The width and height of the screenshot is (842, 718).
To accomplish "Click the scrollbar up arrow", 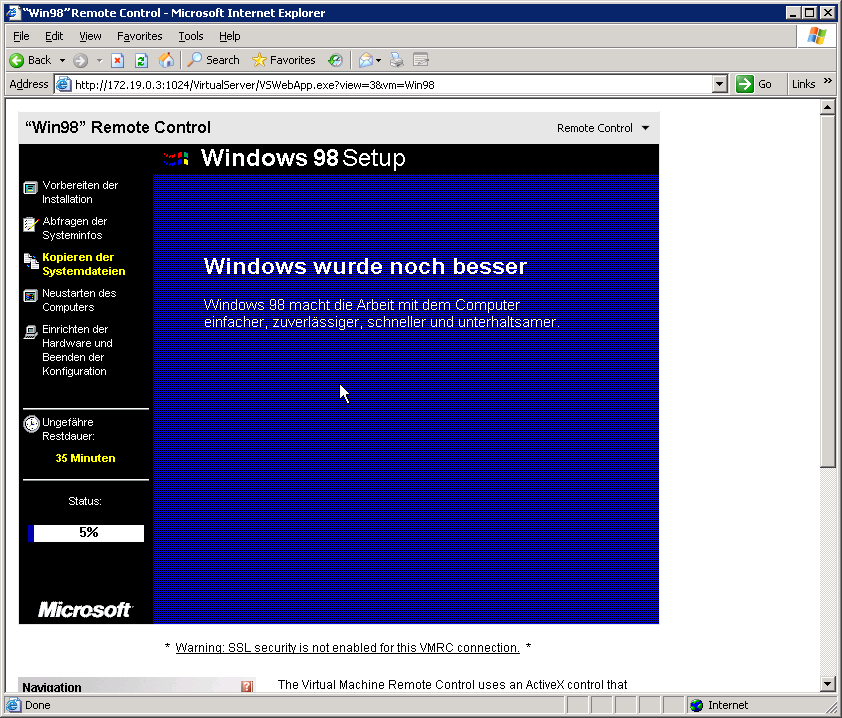I will coord(828,107).
